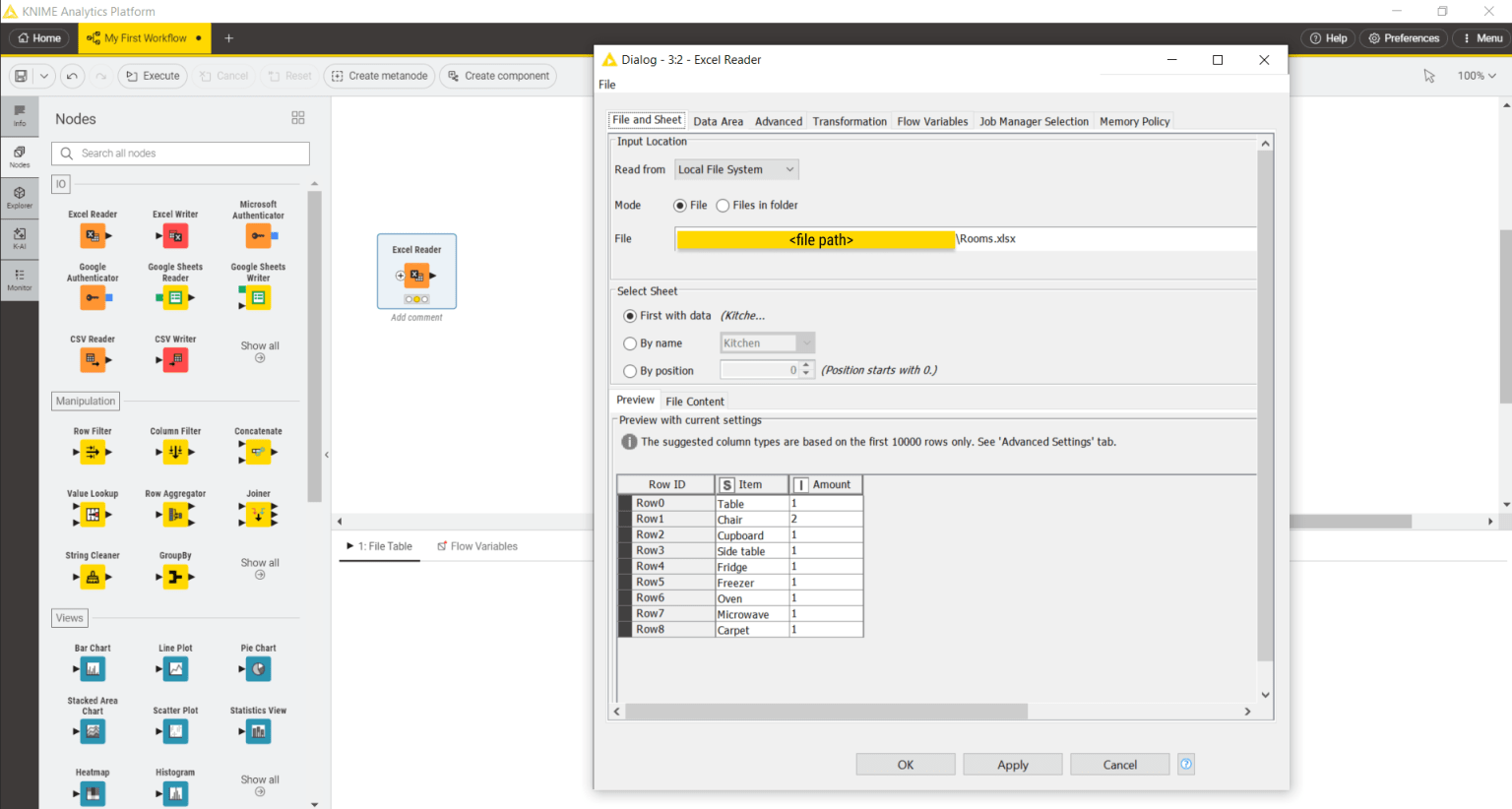Toggle node repository grid view icon
This screenshot has width=1512, height=809.
tap(298, 118)
